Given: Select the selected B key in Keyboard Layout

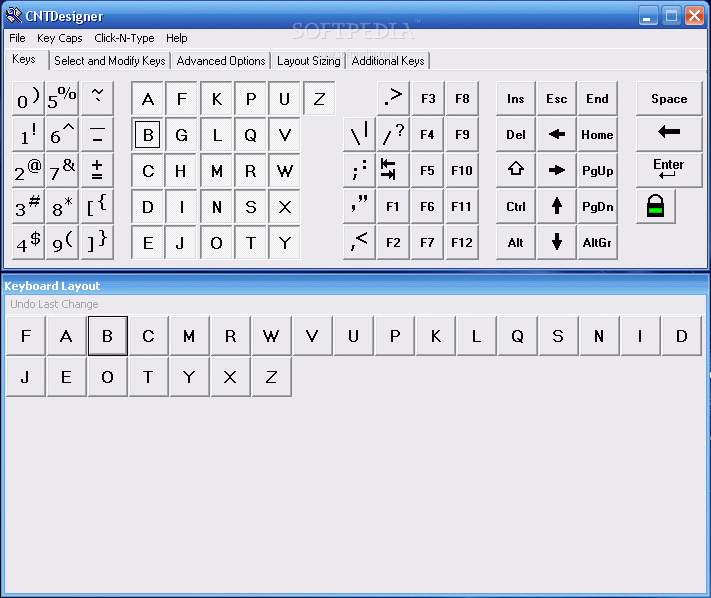Looking at the screenshot, I should (x=107, y=336).
